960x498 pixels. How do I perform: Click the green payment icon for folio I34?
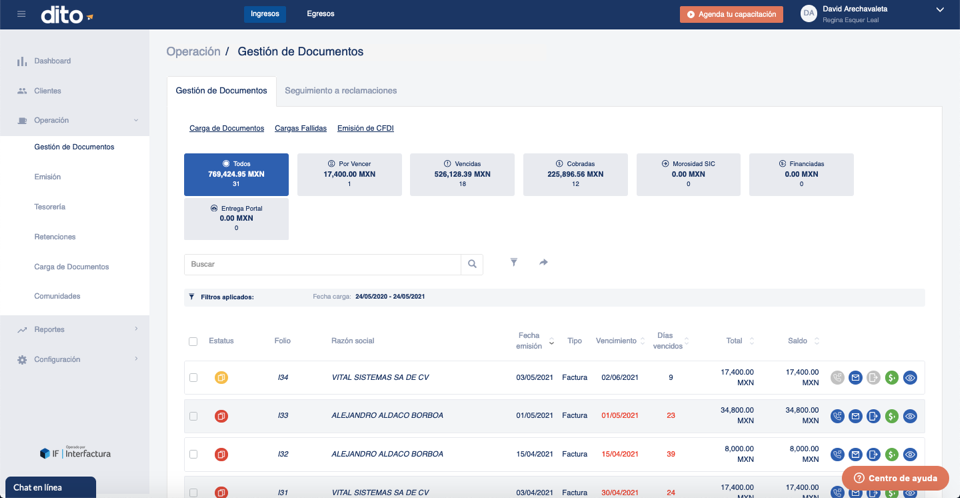[891, 378]
